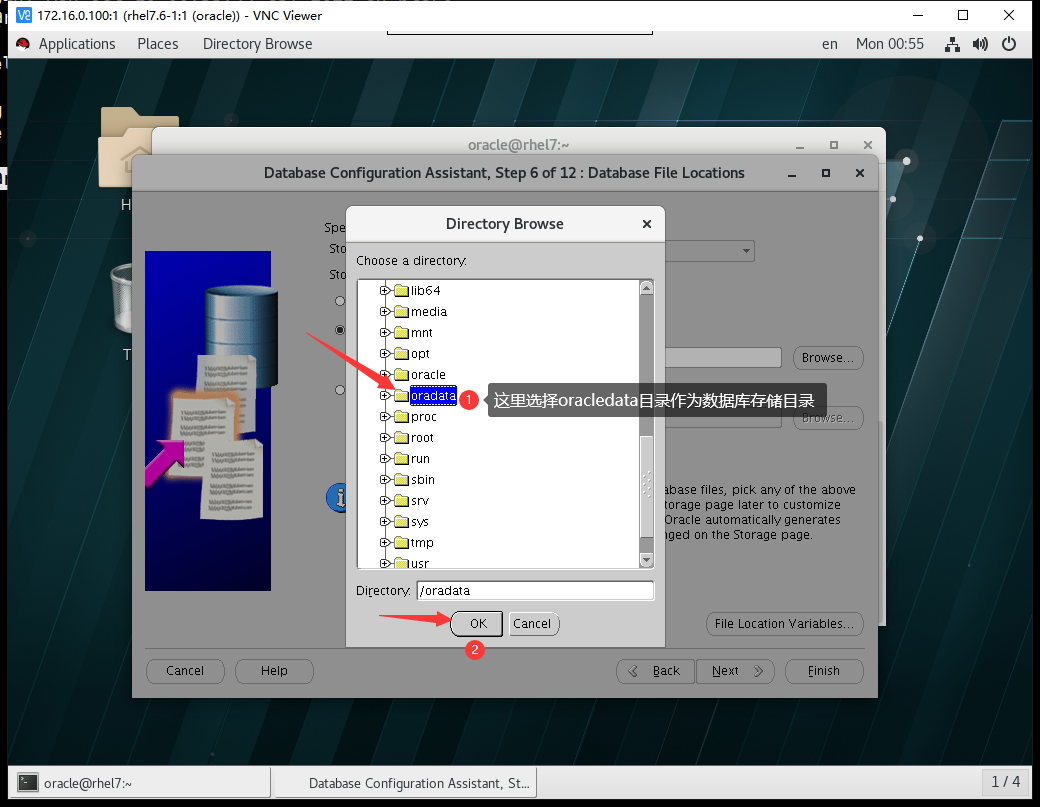1040x807 pixels.
Task: Expand the media tree node
Action: point(384,312)
